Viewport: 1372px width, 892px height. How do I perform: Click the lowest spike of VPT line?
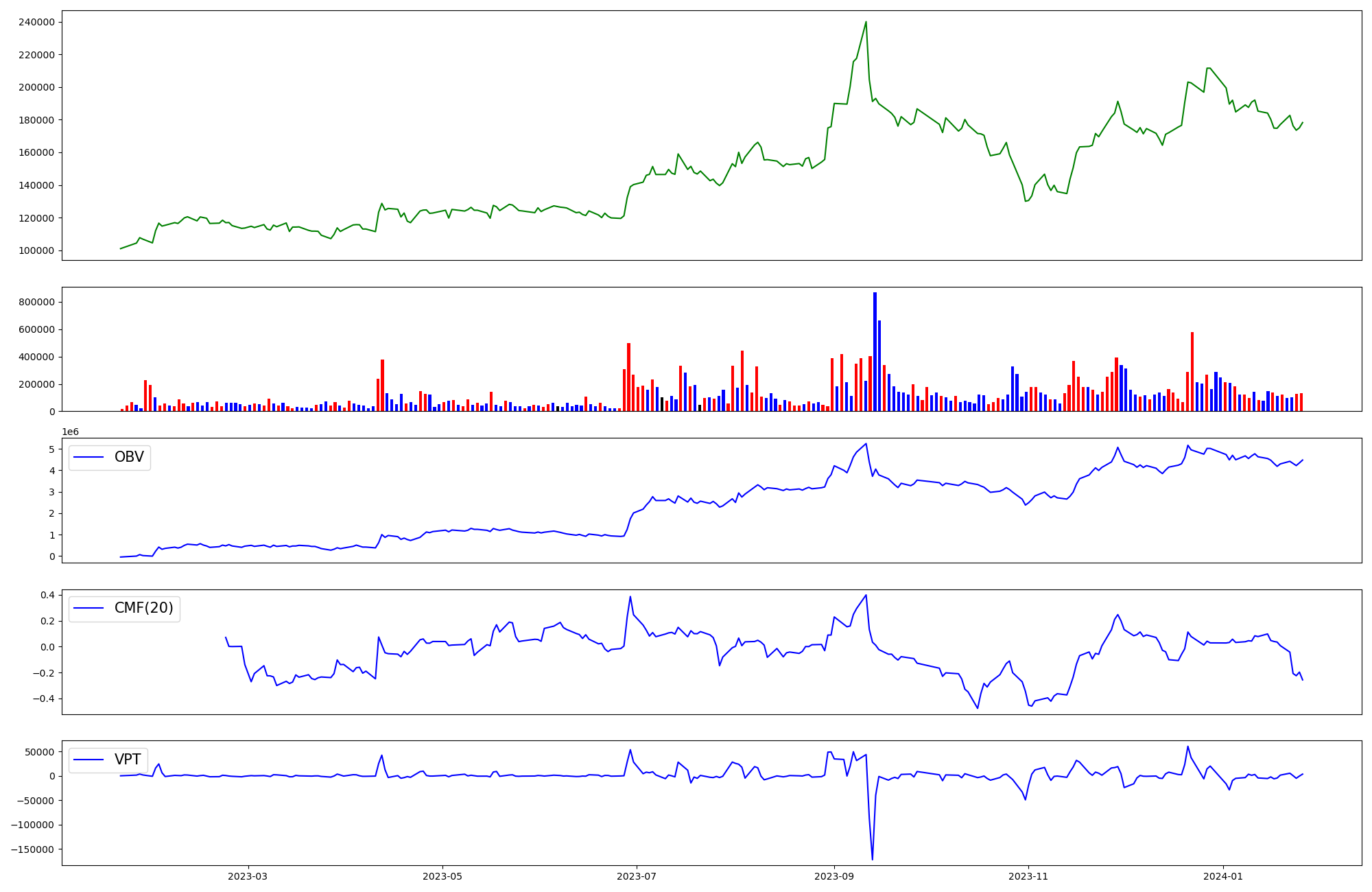872,858
